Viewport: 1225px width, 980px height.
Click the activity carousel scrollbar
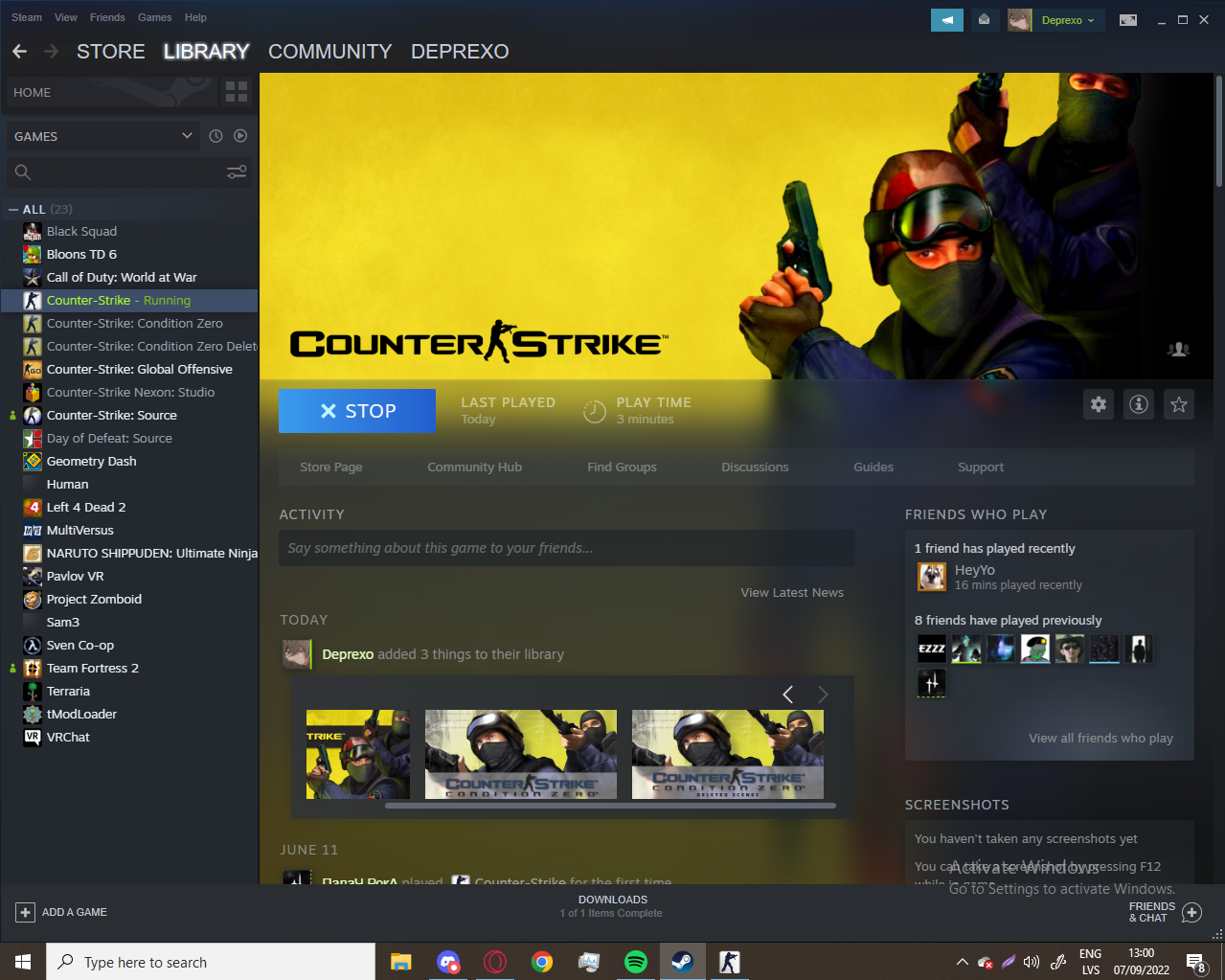pos(610,806)
